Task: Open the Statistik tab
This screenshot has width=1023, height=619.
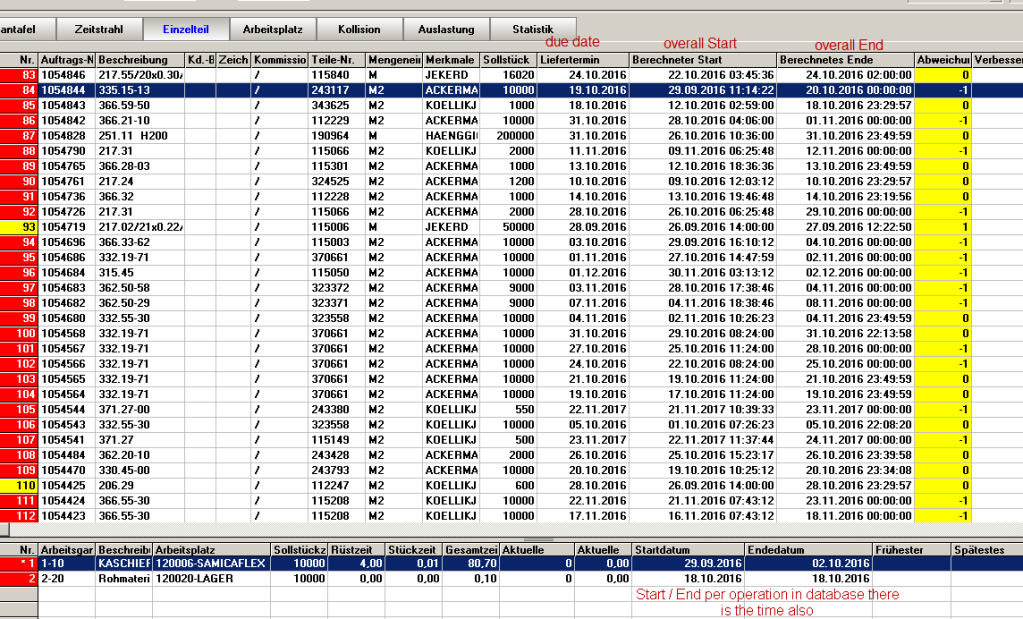Action: click(x=532, y=29)
